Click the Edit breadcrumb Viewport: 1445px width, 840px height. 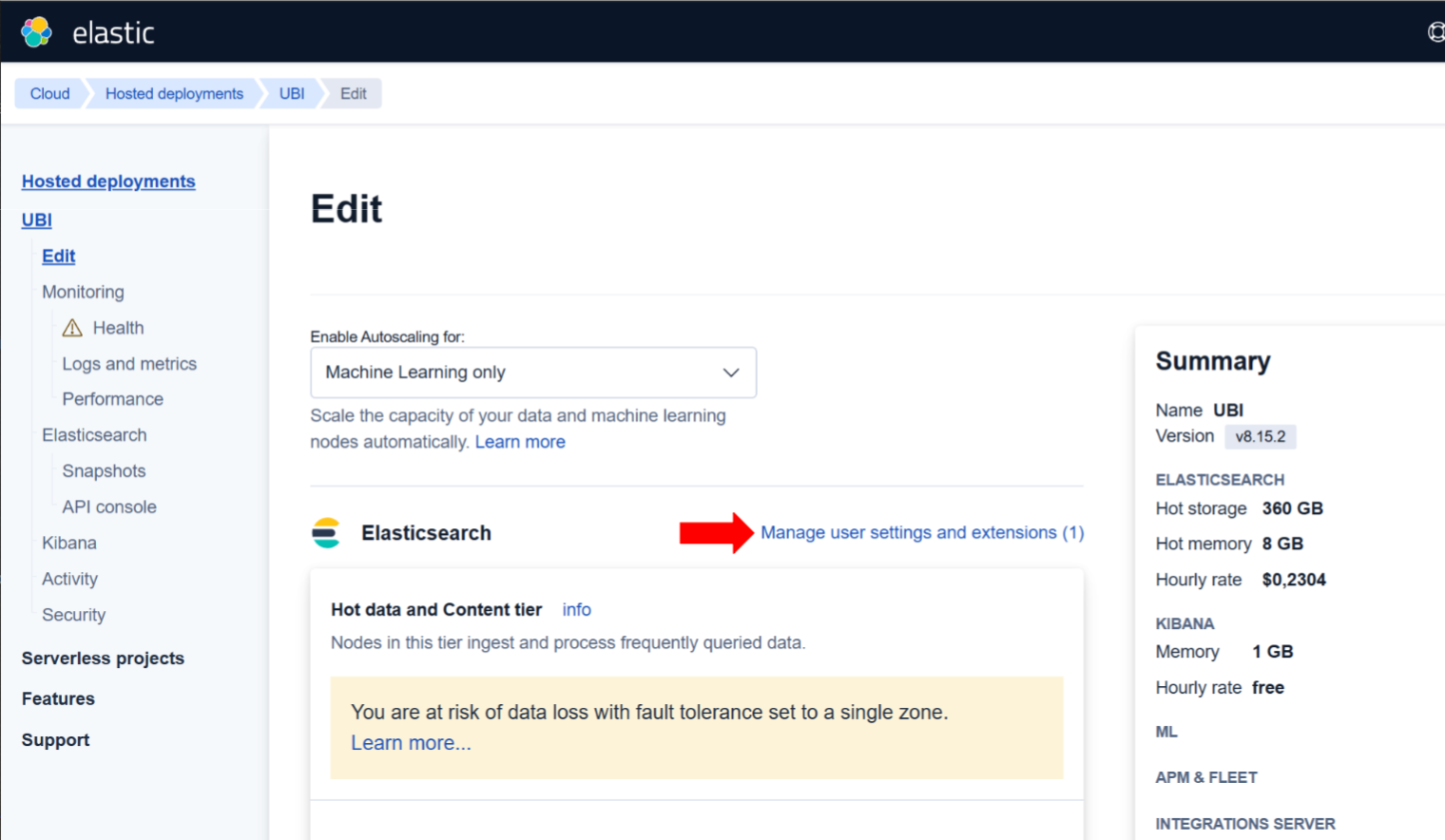354,93
